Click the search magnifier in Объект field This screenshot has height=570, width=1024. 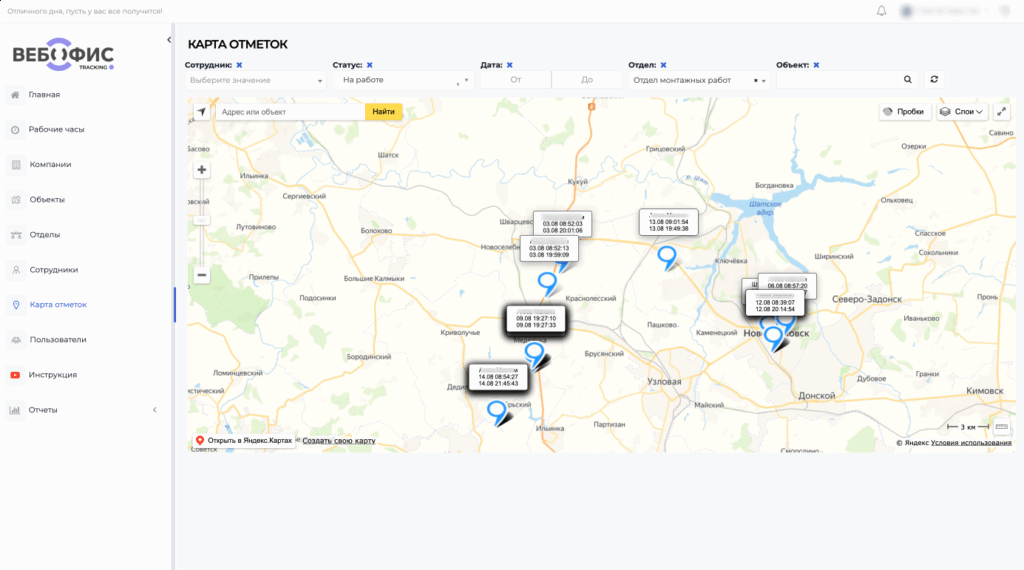908,80
